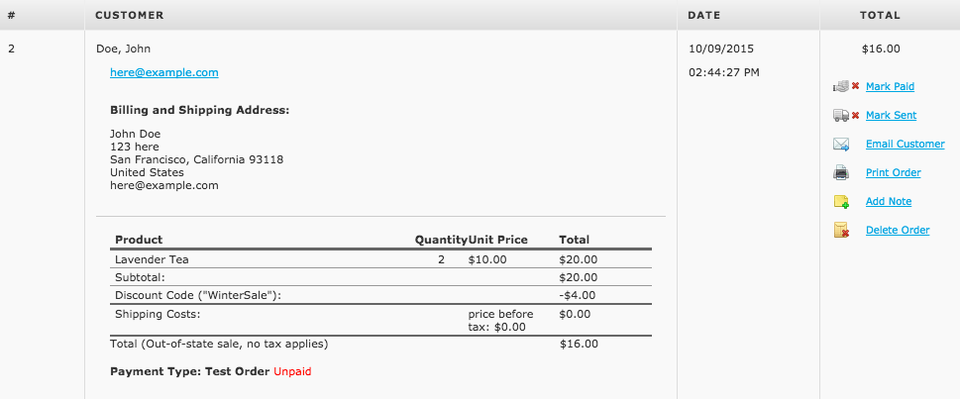Click the Date column header
Image resolution: width=960 pixels, height=399 pixels.
[x=704, y=15]
